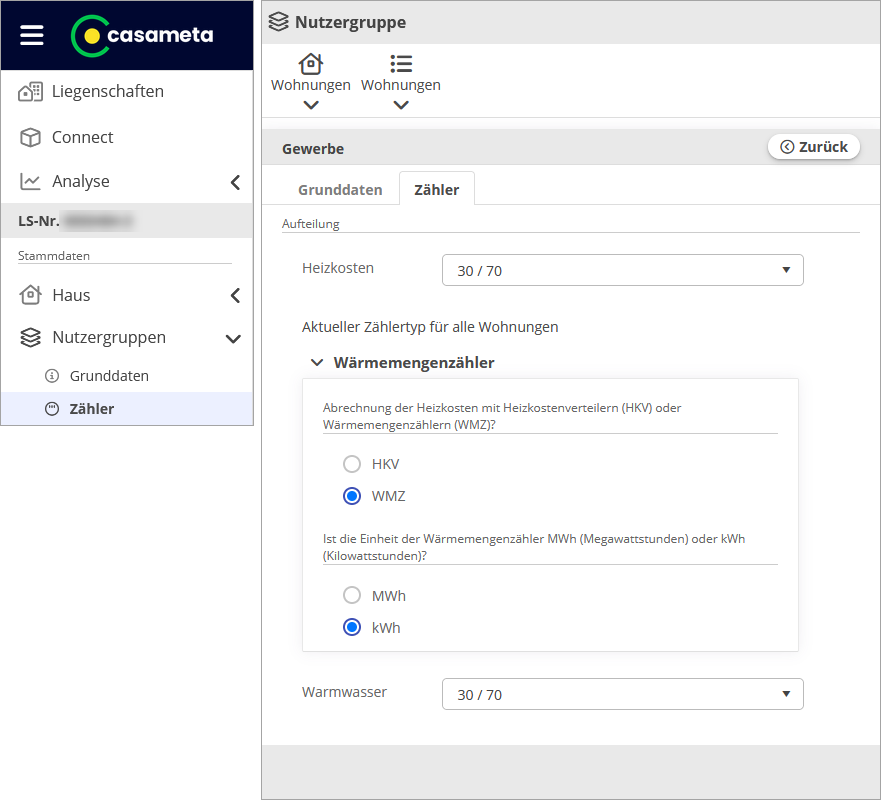Open the hamburger menu icon

(32, 35)
